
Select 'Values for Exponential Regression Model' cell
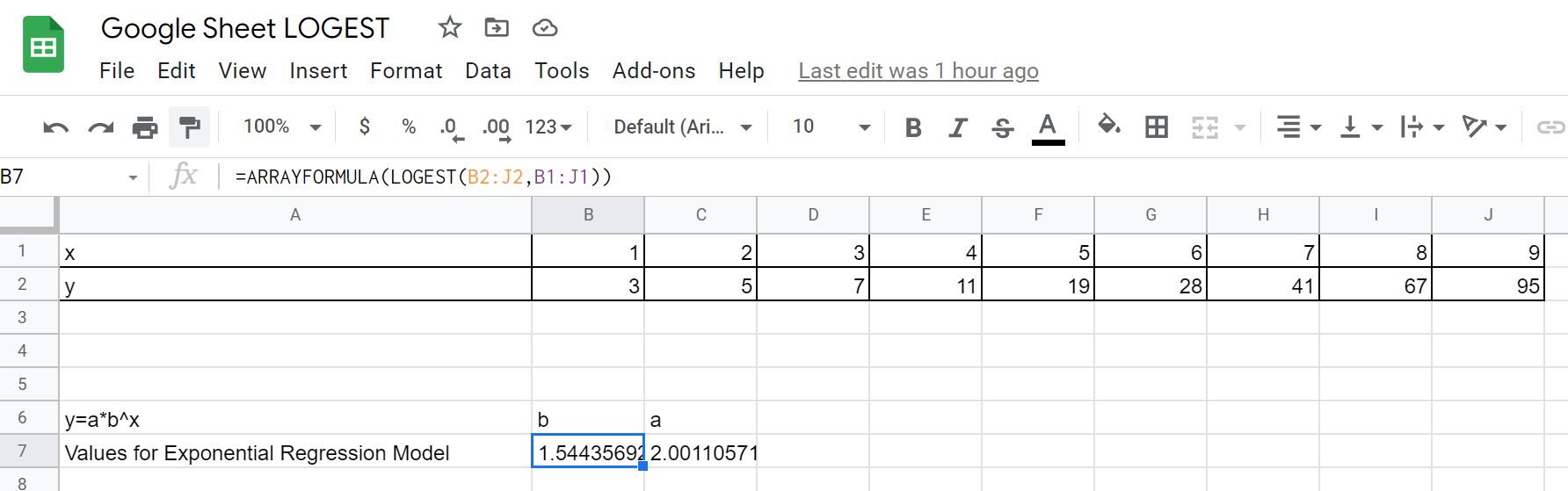coord(295,451)
